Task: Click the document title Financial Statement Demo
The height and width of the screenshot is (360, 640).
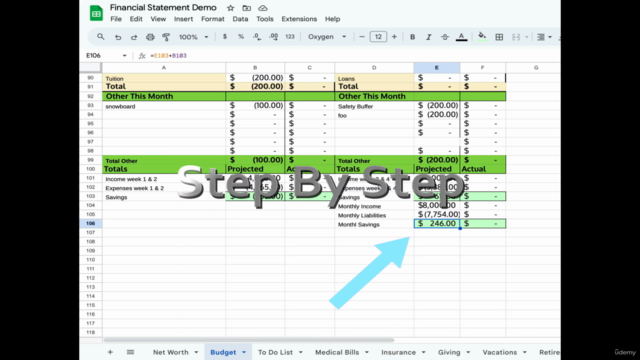Action: (x=163, y=8)
